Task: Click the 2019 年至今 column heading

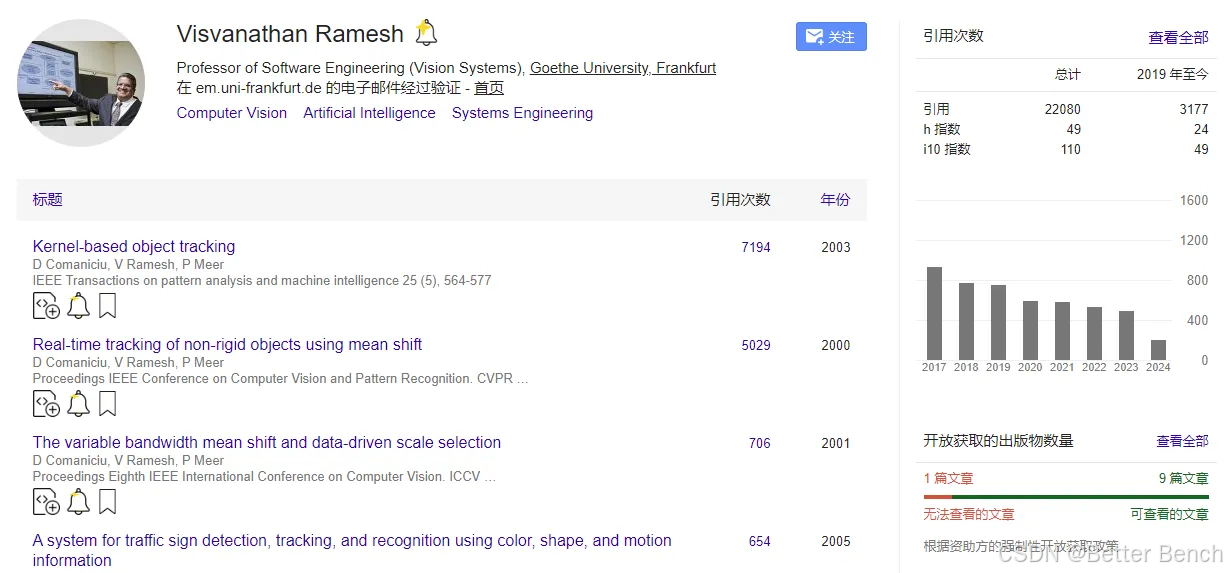Action: (x=1173, y=74)
